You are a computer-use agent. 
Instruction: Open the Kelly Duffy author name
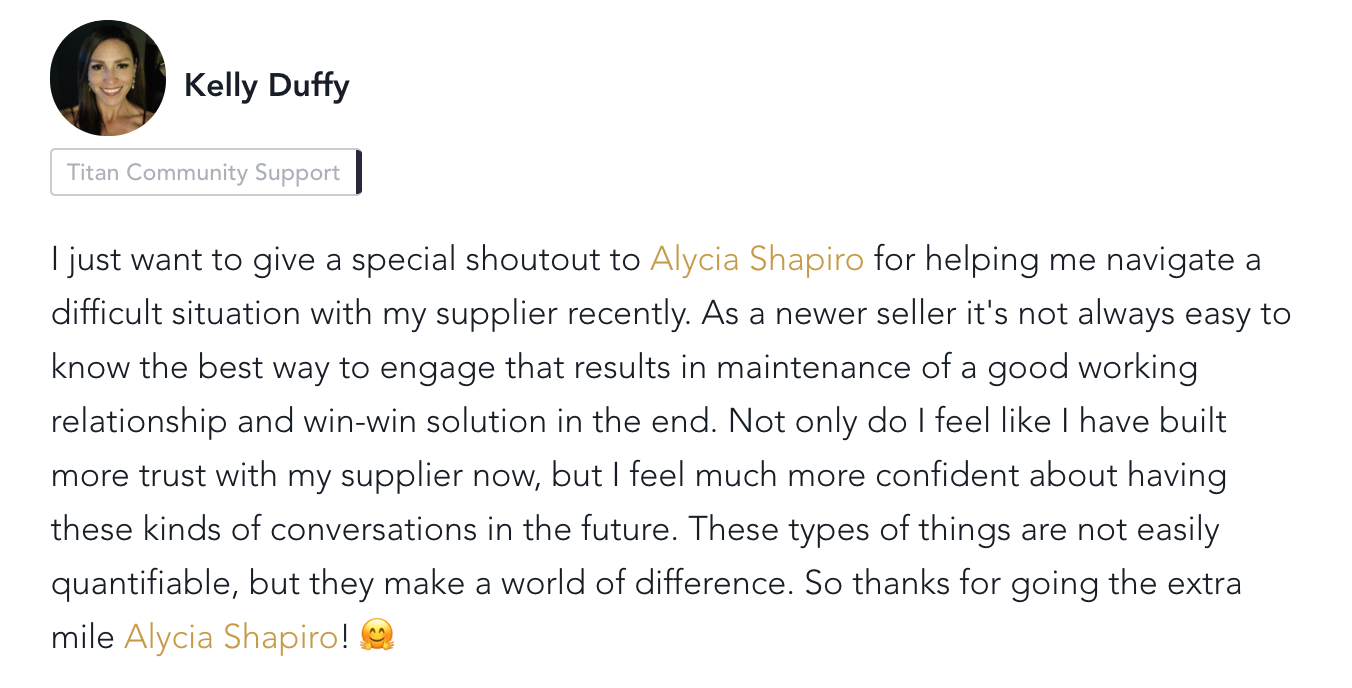coord(267,86)
